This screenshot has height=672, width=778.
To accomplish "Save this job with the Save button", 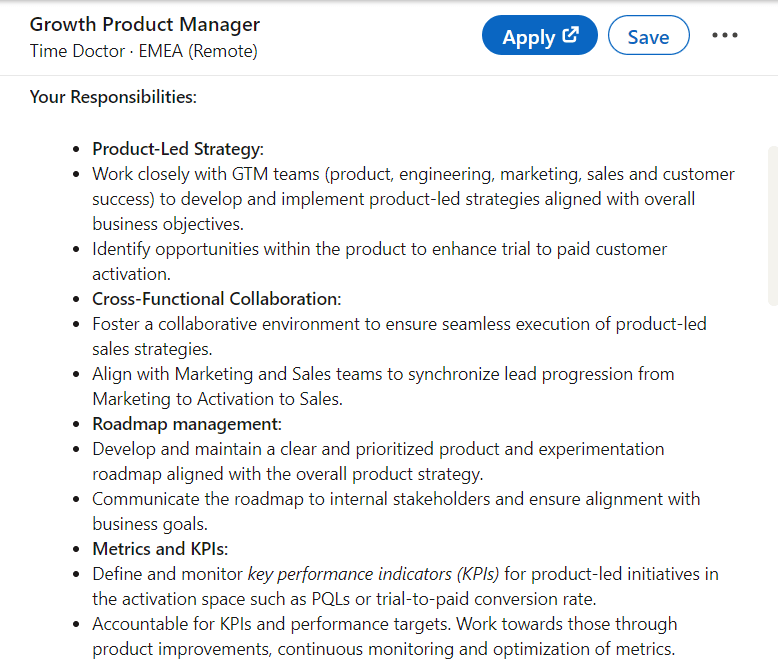I will coord(648,37).
